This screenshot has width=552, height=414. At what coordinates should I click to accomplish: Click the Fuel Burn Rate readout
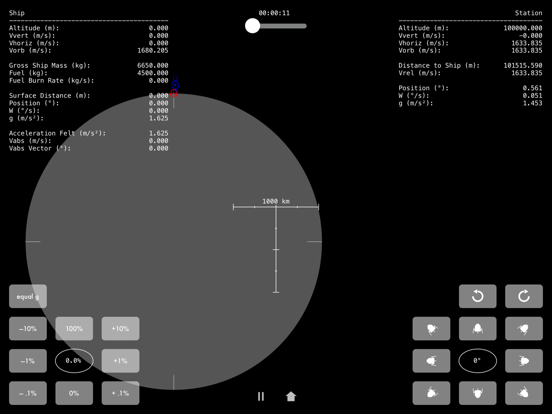(89, 81)
